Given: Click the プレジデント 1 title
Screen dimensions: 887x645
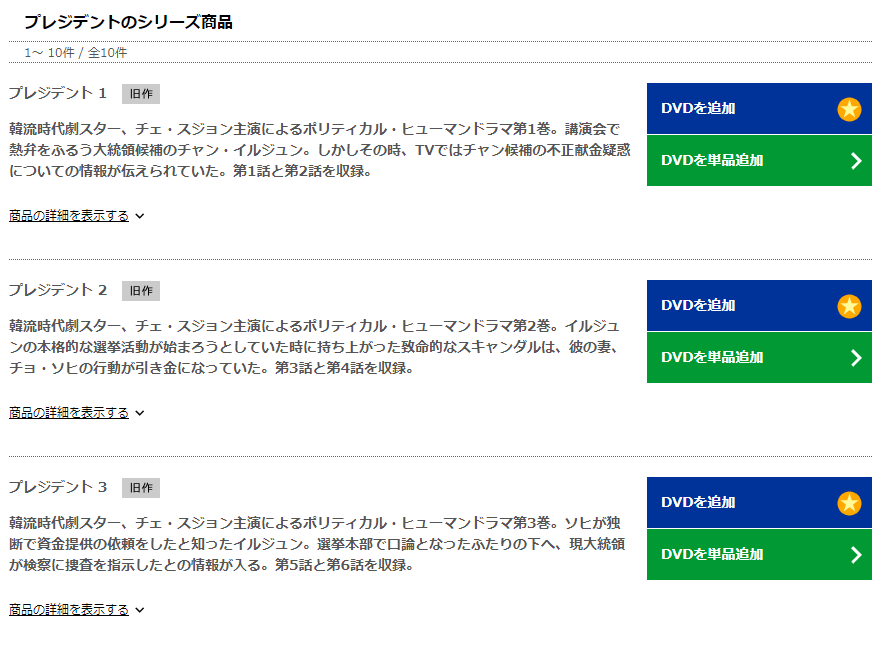Looking at the screenshot, I should pyautogui.click(x=58, y=93).
